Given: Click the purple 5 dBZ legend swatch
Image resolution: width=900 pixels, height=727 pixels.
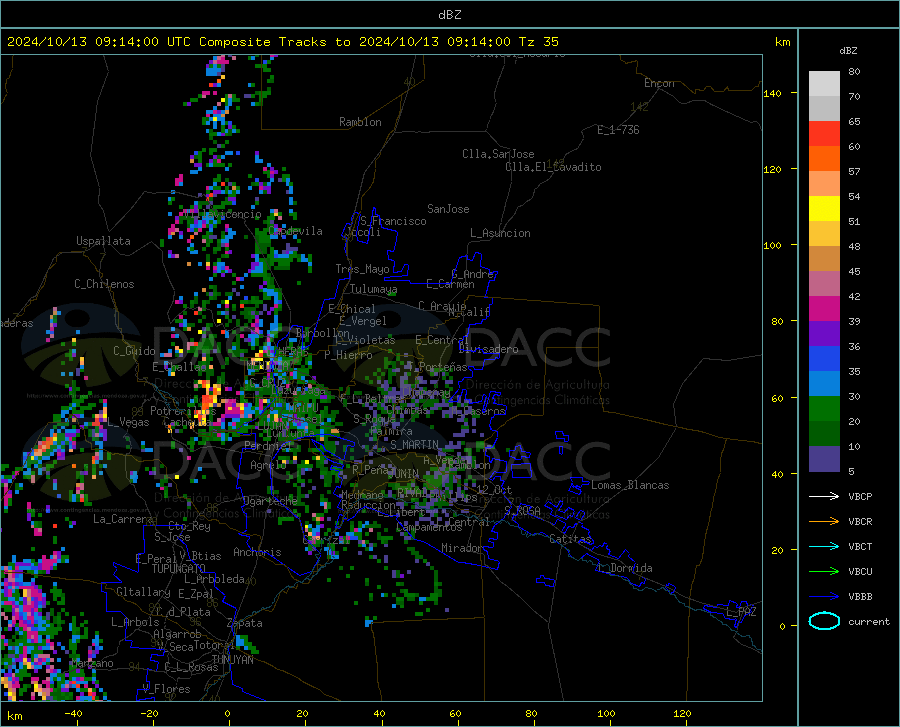Looking at the screenshot, I should point(824,459).
